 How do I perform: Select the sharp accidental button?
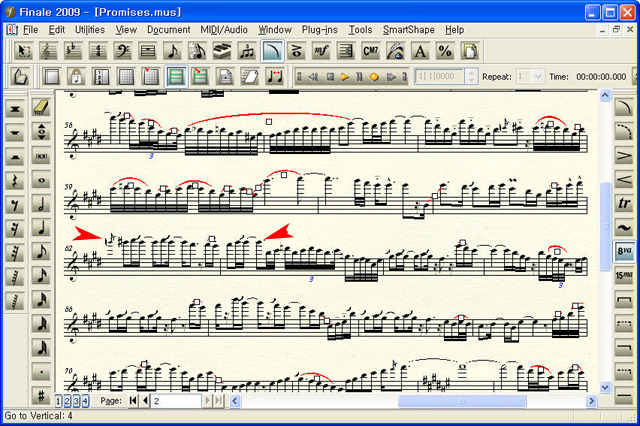tap(41, 395)
